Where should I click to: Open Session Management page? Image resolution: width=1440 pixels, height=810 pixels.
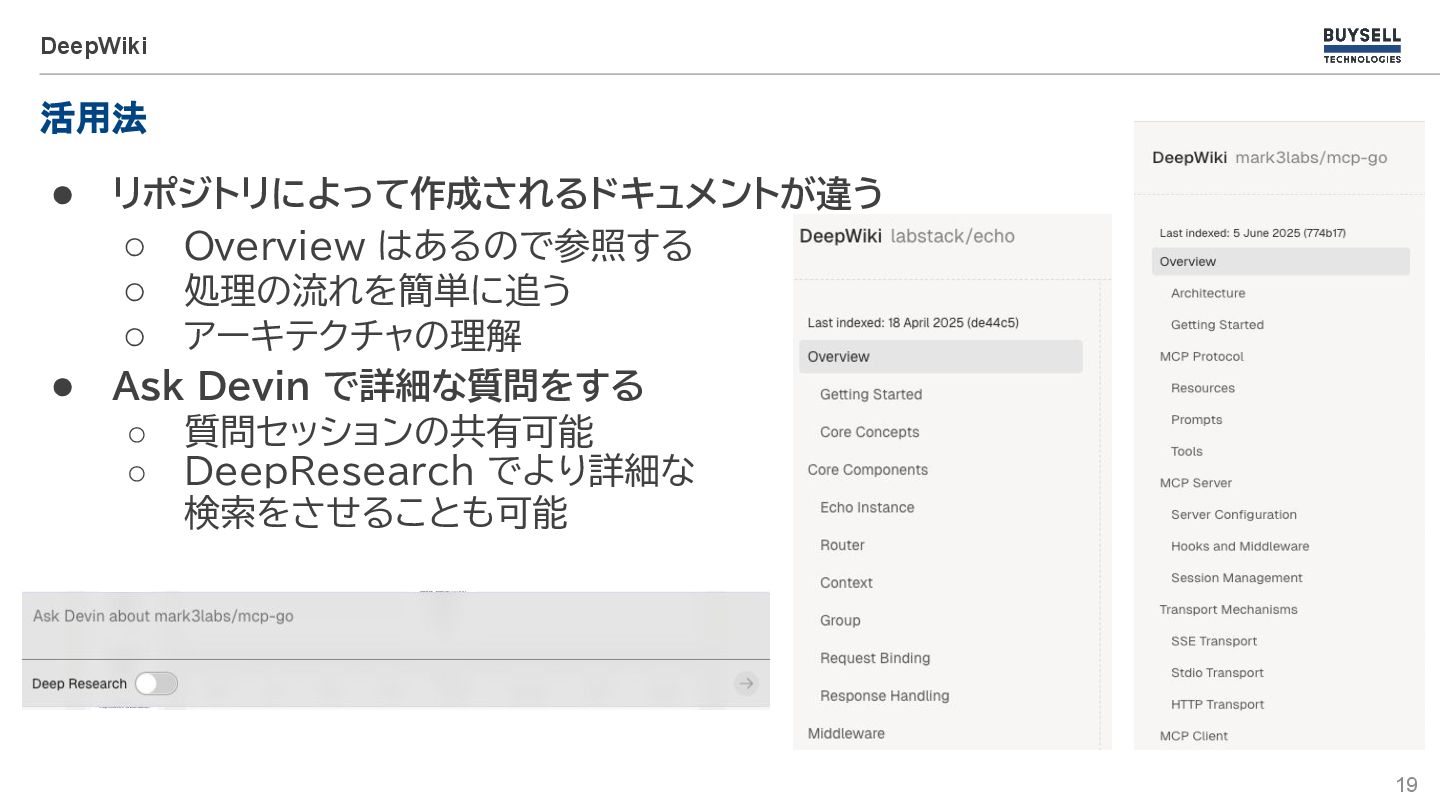pos(1237,578)
